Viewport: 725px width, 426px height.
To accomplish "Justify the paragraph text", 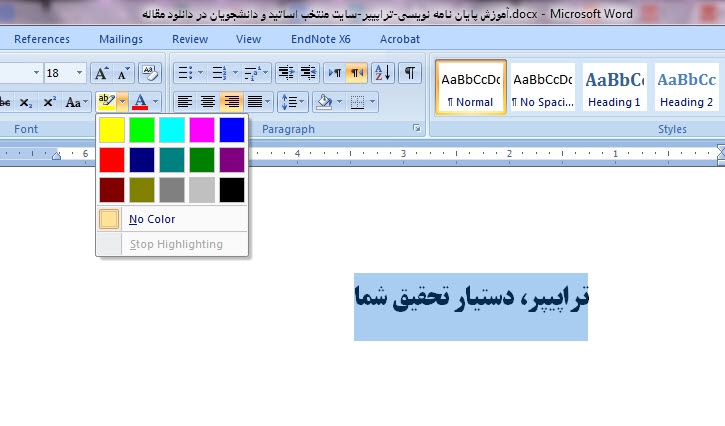I will pos(256,102).
